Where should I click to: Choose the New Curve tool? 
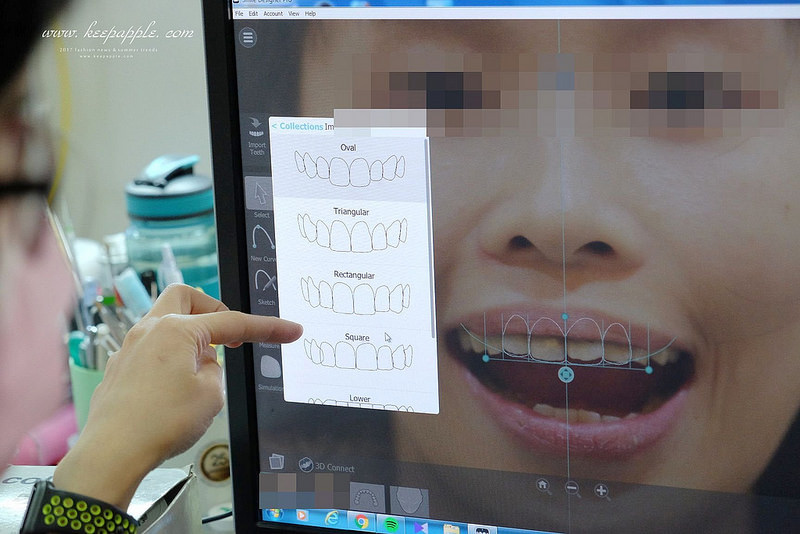263,243
